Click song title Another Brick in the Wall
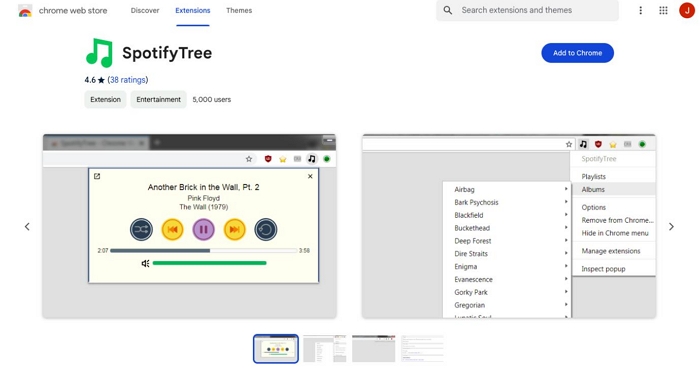The image size is (700, 377). [203, 187]
